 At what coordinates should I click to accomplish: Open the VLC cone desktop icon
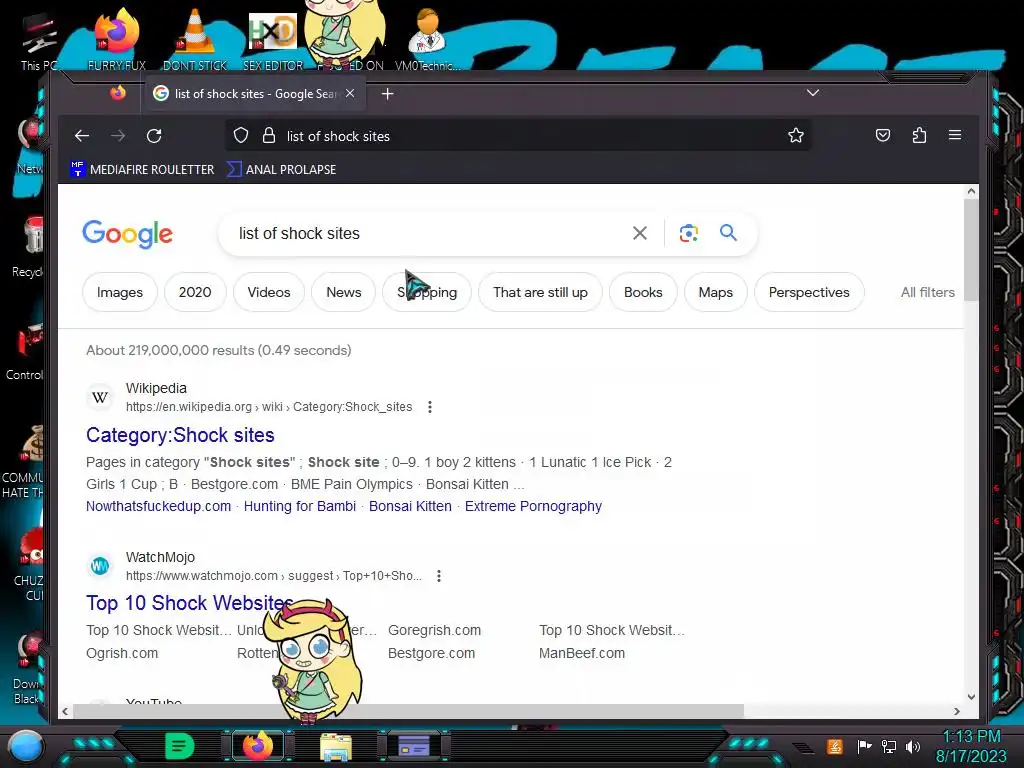point(195,38)
